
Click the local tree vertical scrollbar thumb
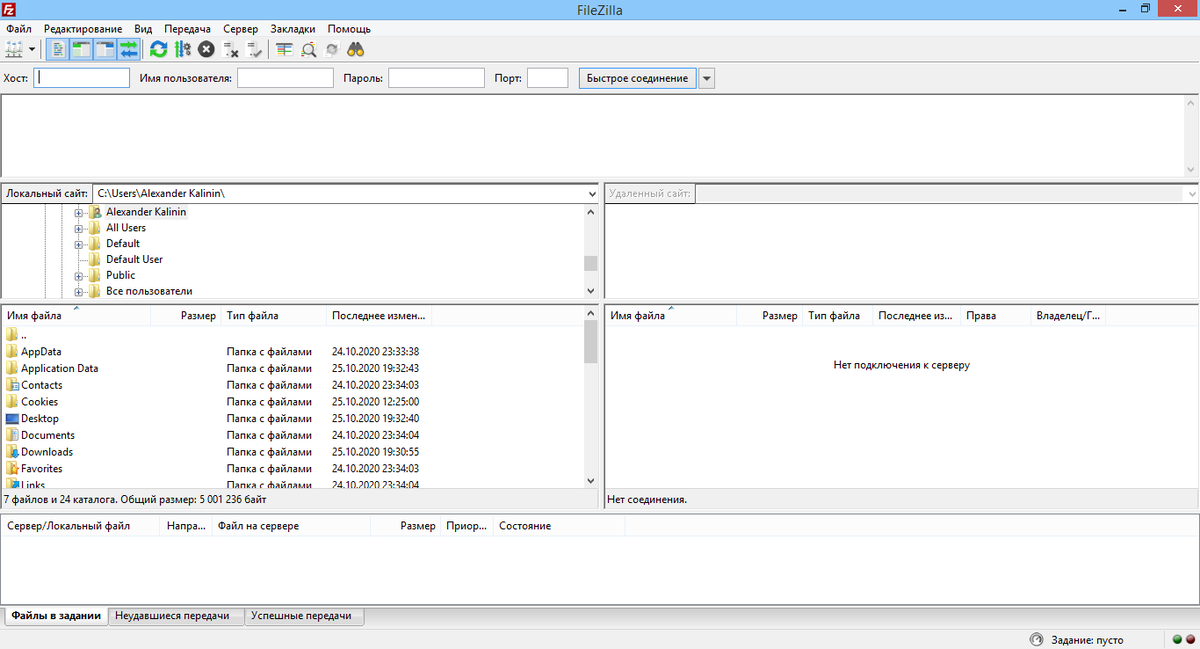coord(590,264)
